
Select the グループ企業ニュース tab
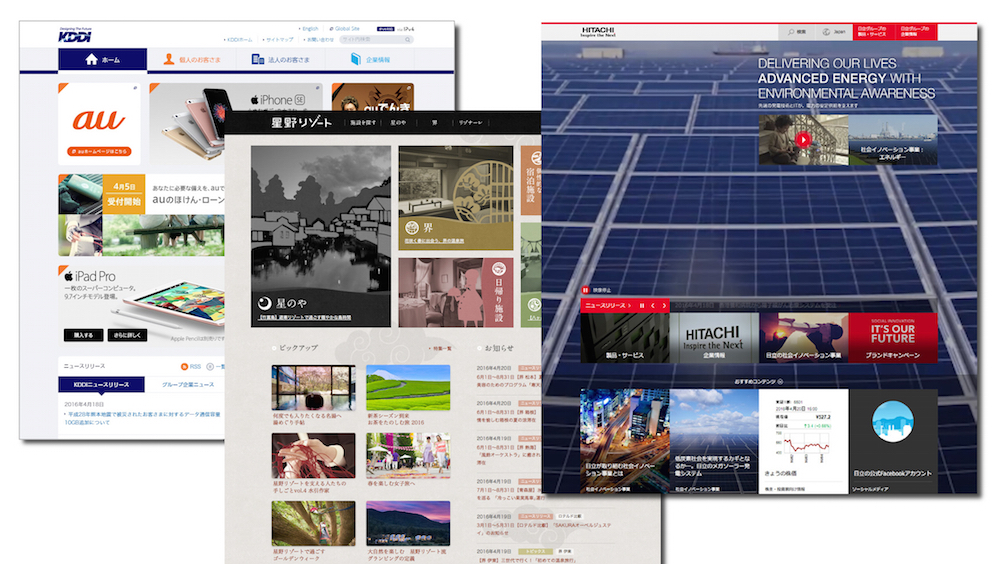click(188, 385)
